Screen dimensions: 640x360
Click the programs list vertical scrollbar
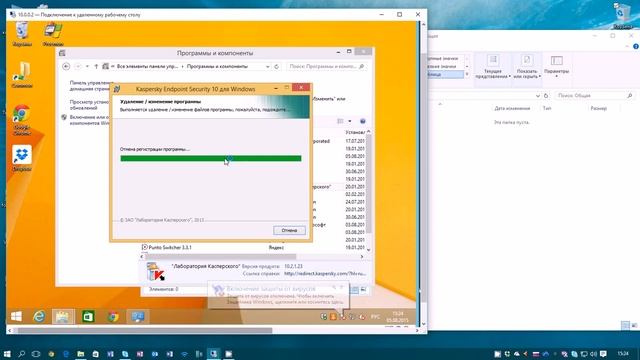(x=369, y=184)
